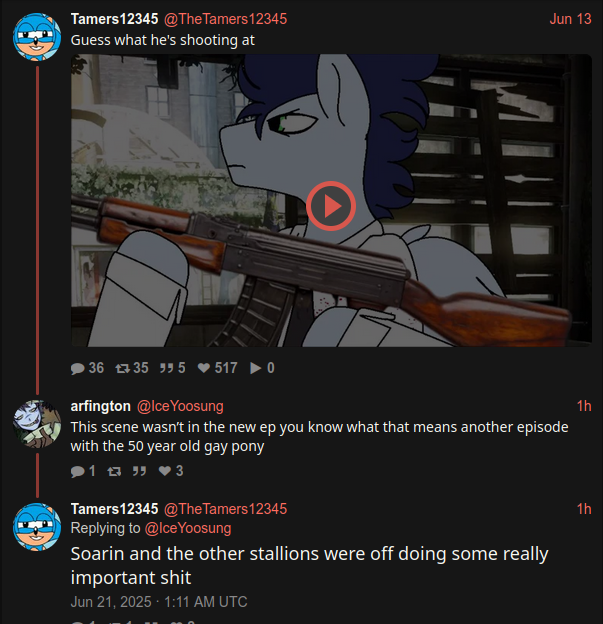Open @IceYoosung profile handle link

click(x=180, y=406)
